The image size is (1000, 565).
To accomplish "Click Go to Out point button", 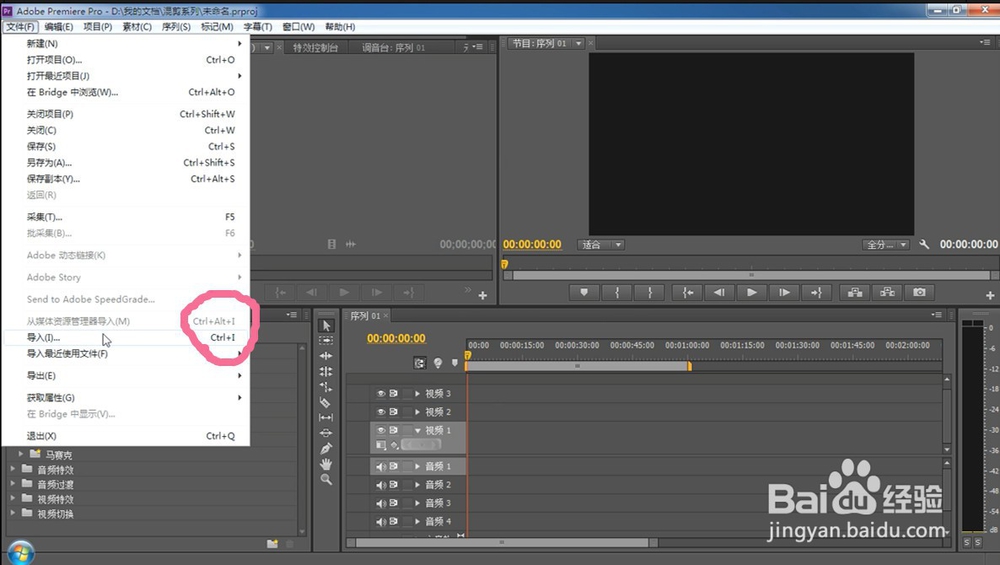I will 816,293.
